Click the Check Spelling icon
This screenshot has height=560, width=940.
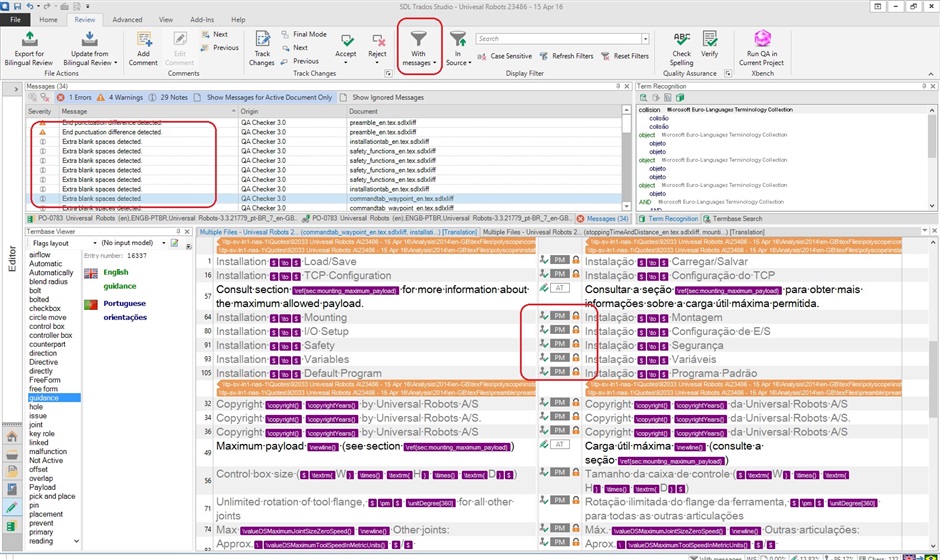click(x=681, y=40)
